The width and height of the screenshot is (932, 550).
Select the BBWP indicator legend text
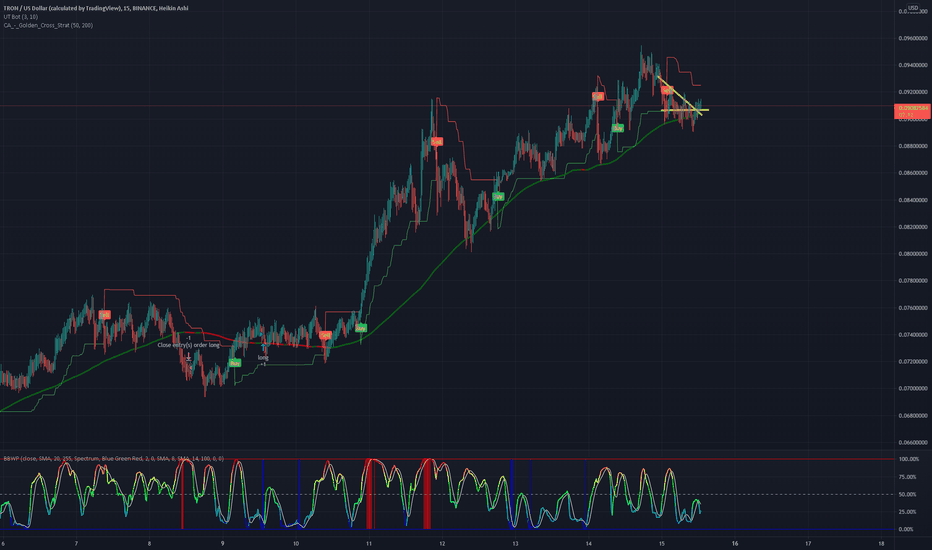point(114,458)
